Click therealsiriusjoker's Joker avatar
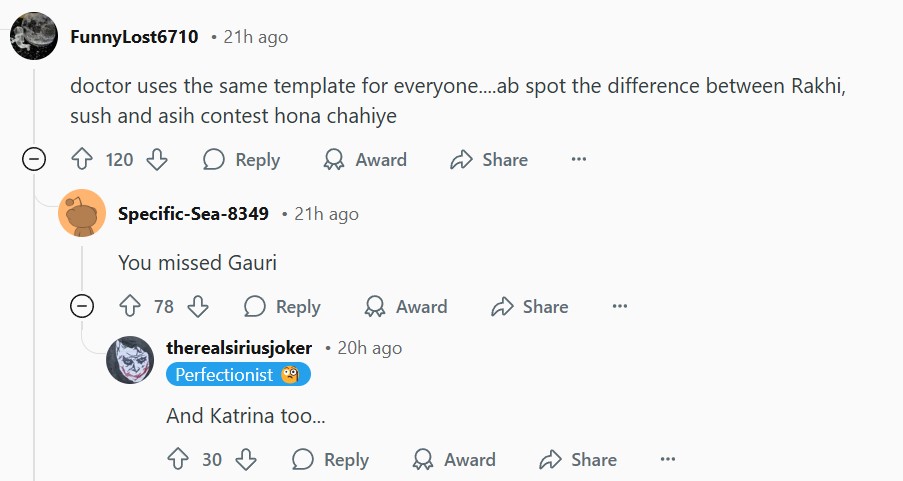 pyautogui.click(x=130, y=360)
